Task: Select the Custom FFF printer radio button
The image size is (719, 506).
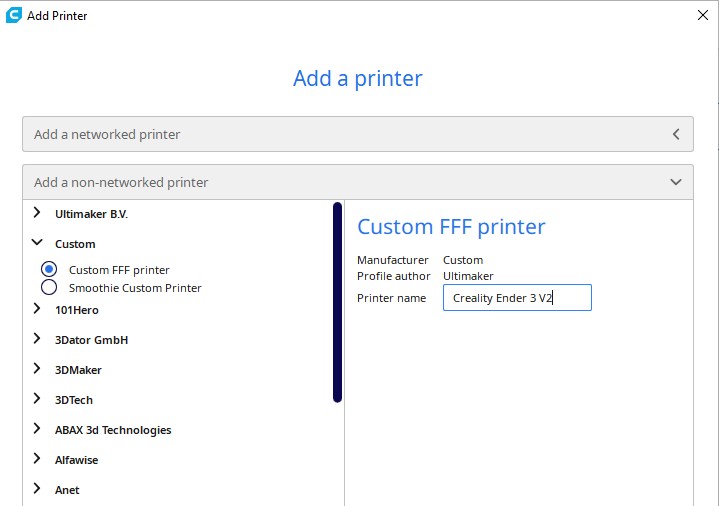Action: click(49, 269)
